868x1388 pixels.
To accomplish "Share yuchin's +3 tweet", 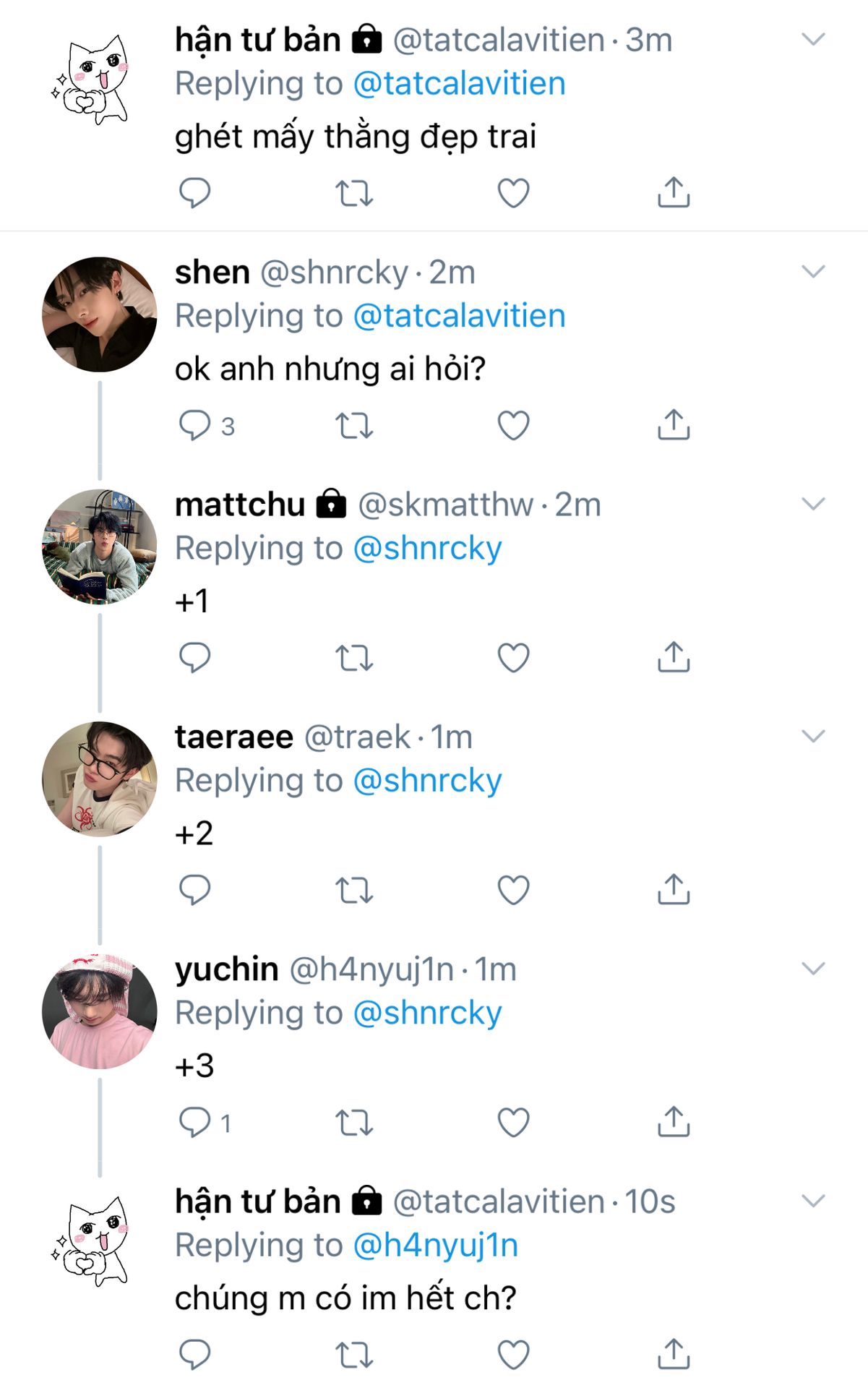I will pos(674,1123).
